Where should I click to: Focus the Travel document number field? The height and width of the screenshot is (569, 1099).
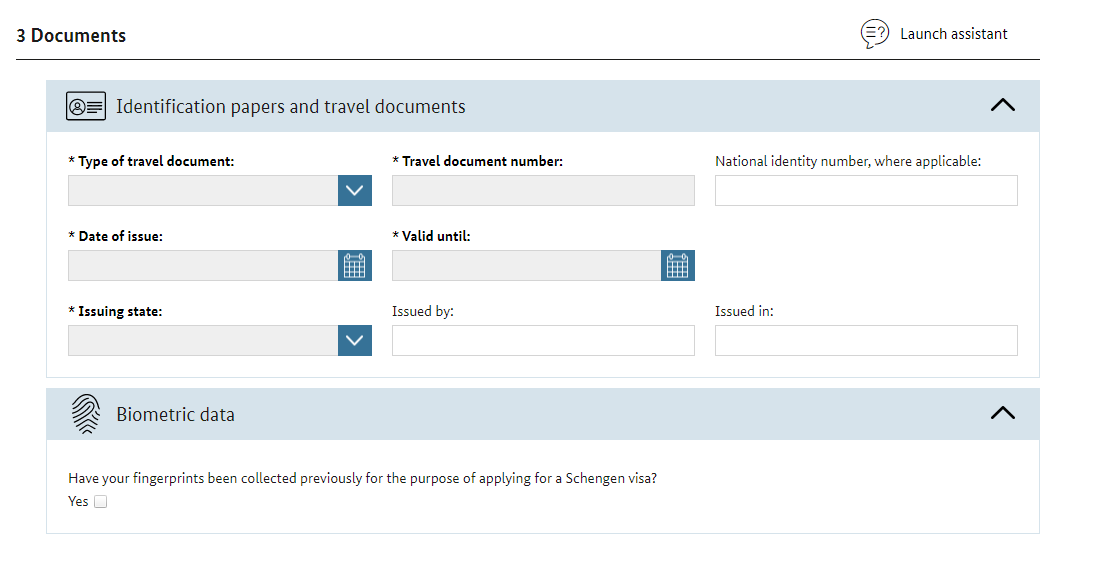[x=543, y=191]
